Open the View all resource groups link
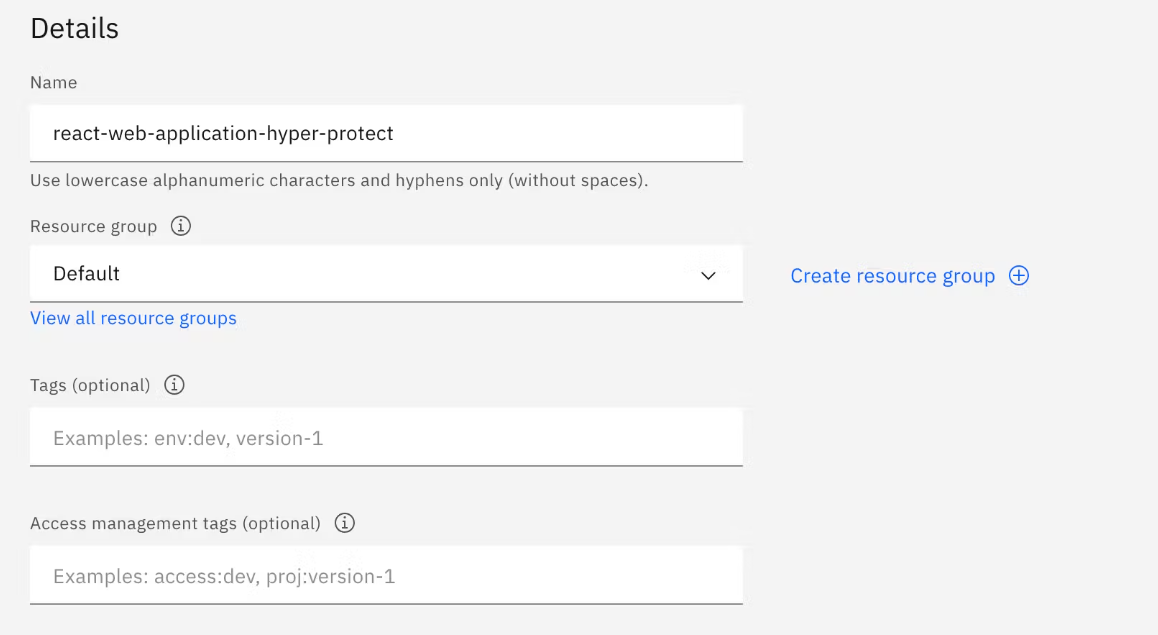1158x635 pixels. (134, 318)
